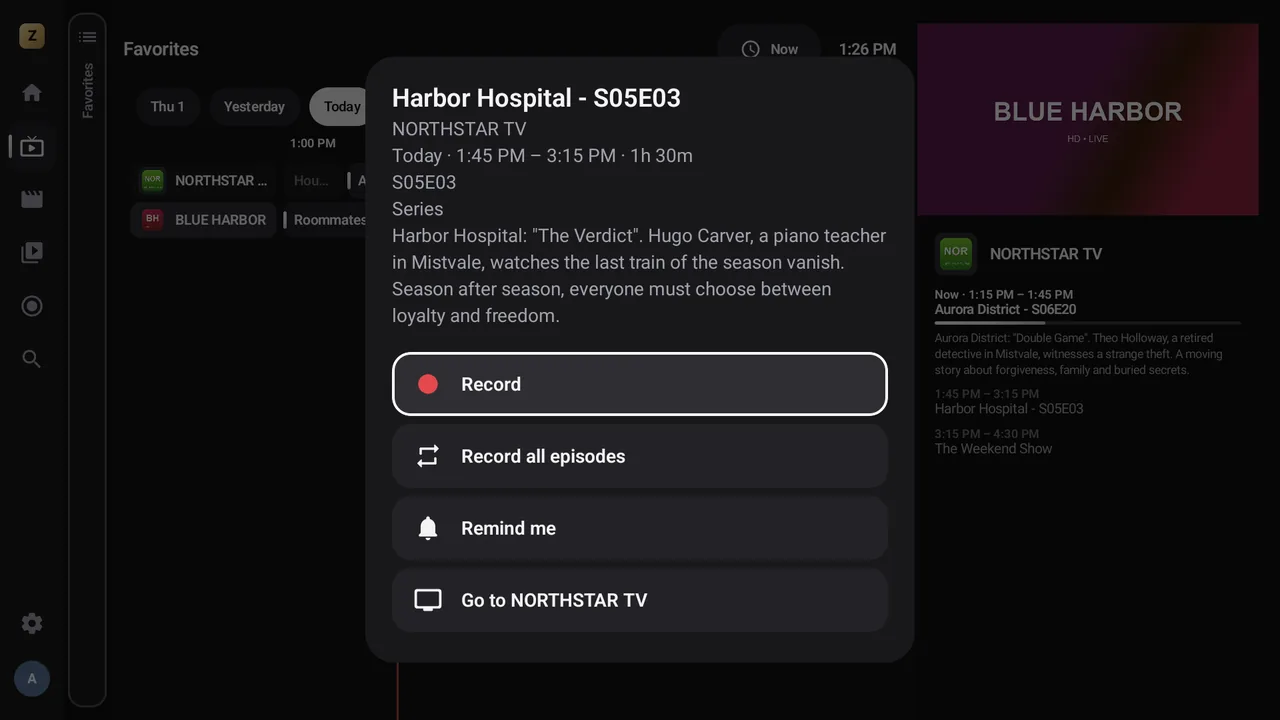1280x720 pixels.
Task: Click the 1:00 PM timeline marker
Action: (313, 143)
